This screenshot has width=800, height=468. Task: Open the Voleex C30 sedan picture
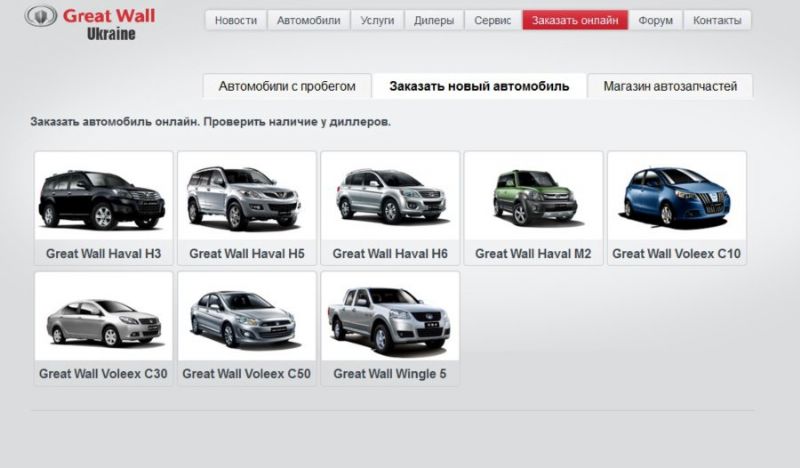pyautogui.click(x=103, y=317)
